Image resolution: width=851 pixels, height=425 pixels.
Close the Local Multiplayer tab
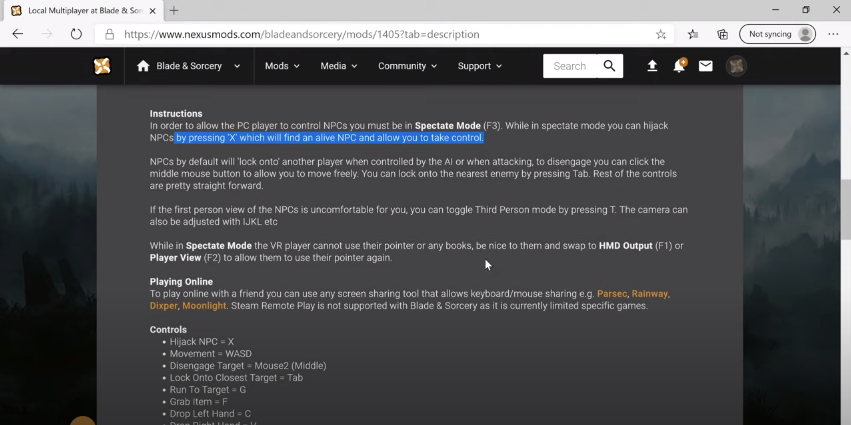click(153, 10)
